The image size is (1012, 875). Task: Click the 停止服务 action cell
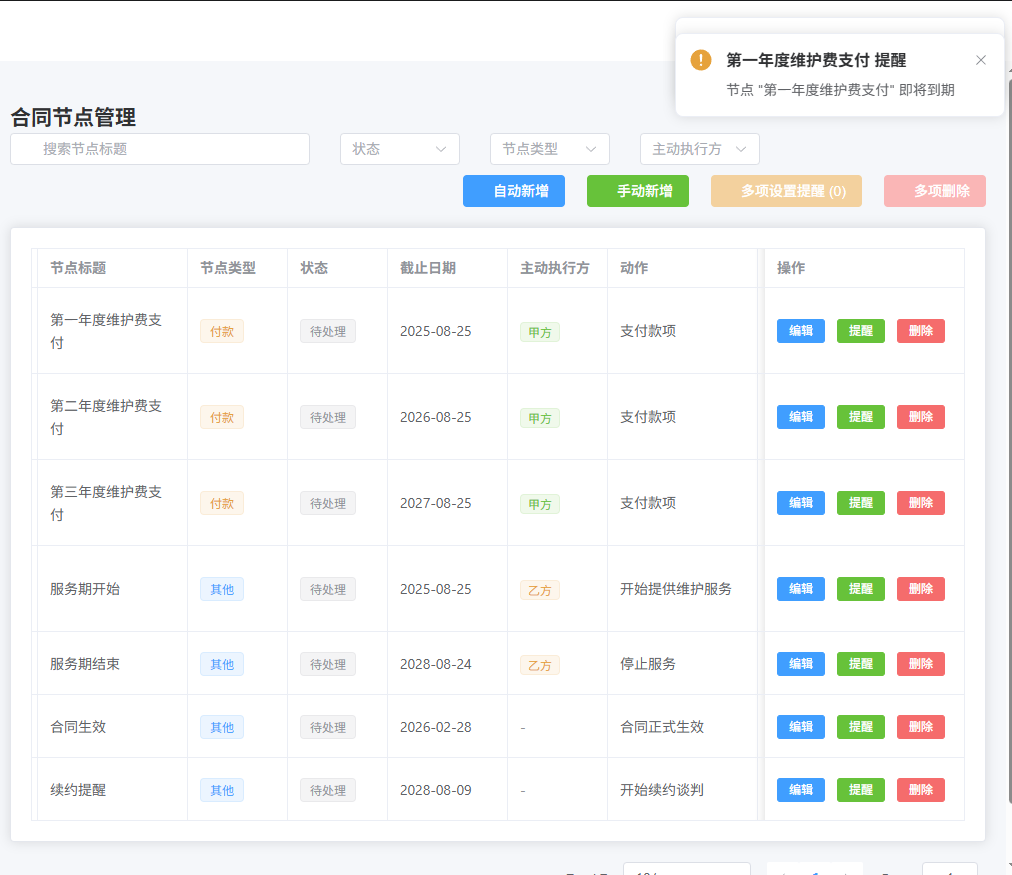(x=648, y=664)
